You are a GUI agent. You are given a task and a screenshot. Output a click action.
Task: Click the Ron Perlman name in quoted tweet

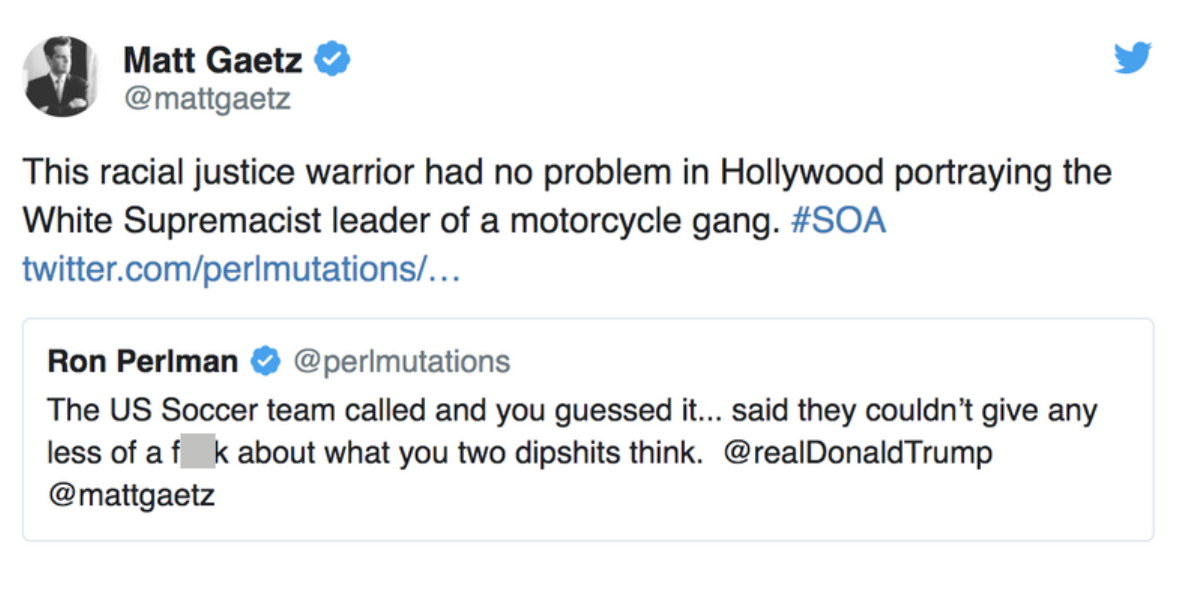pyautogui.click(x=142, y=362)
